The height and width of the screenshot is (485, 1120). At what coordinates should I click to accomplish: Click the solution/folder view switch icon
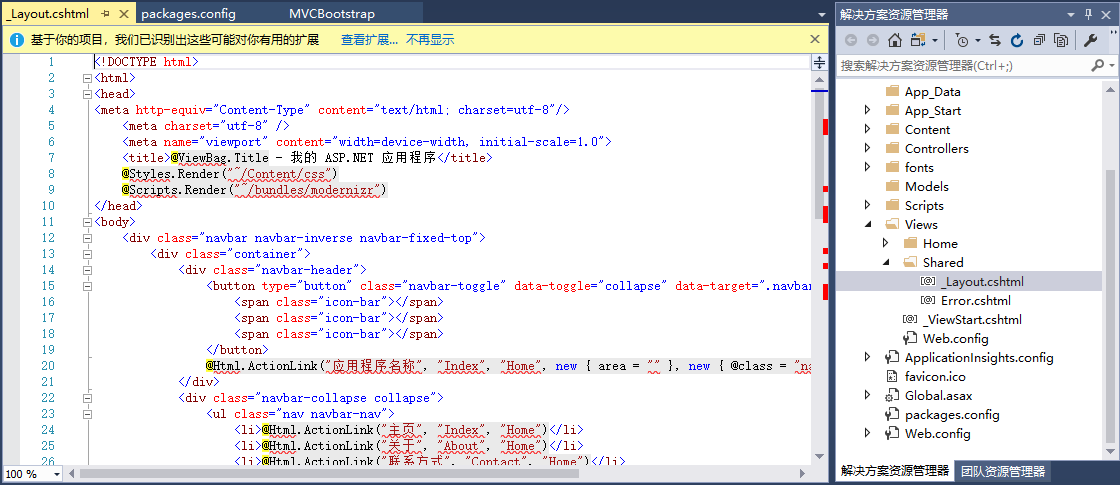[x=920, y=40]
